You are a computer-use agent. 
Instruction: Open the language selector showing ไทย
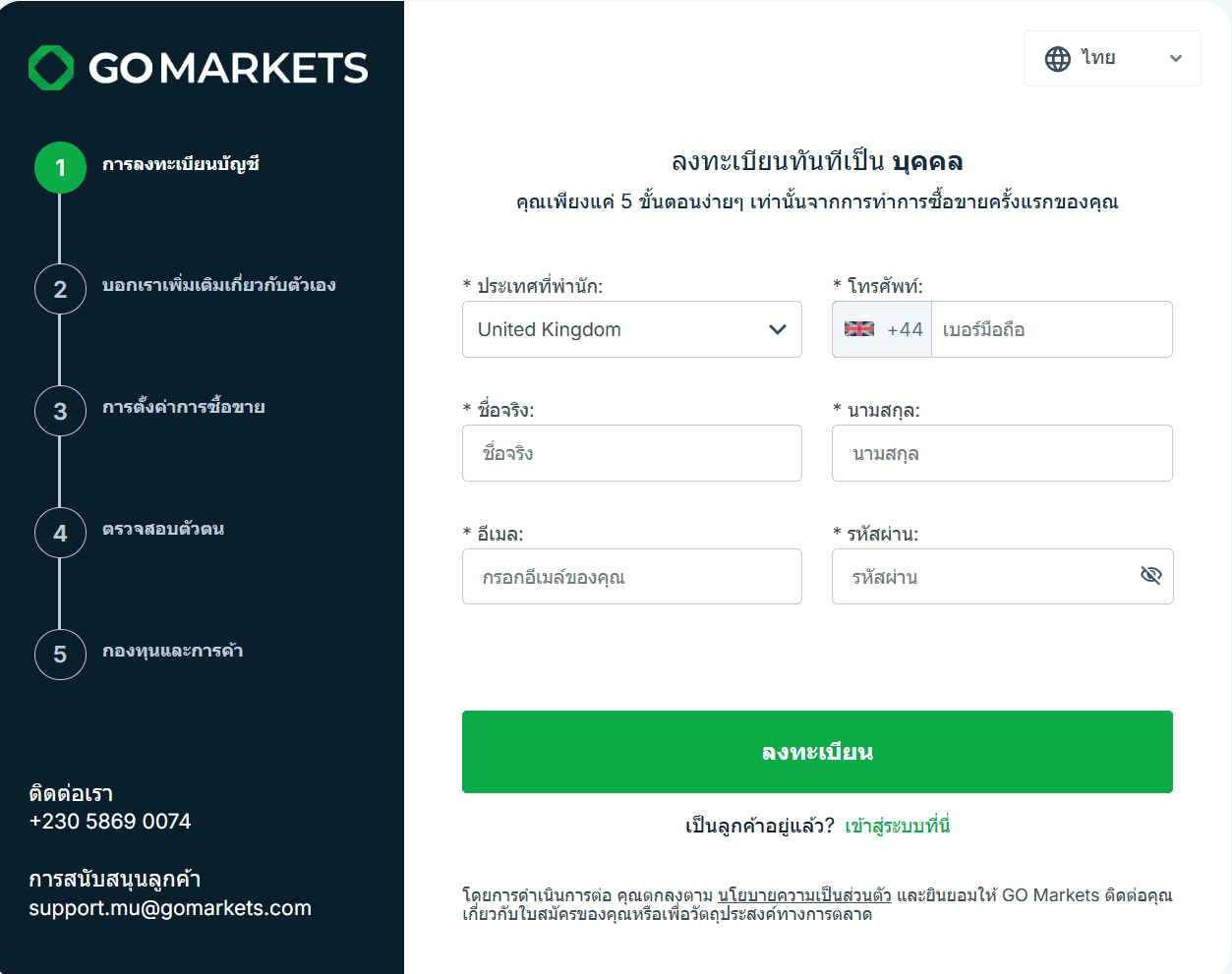[1112, 58]
